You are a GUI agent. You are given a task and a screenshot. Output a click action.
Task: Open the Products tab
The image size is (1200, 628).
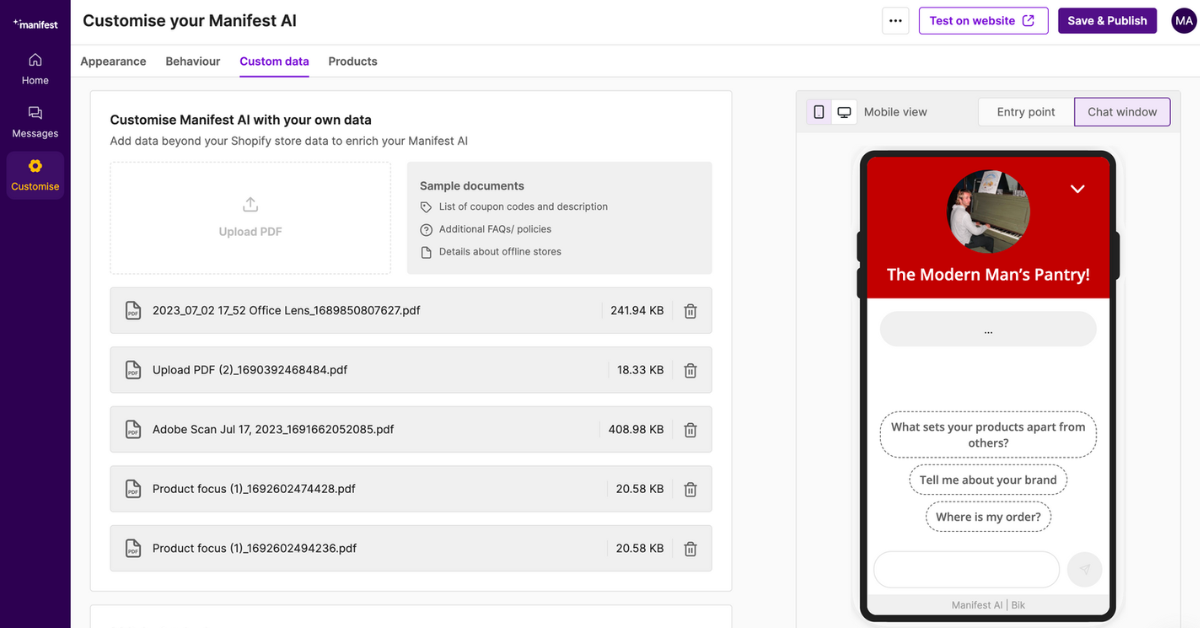pyautogui.click(x=353, y=61)
